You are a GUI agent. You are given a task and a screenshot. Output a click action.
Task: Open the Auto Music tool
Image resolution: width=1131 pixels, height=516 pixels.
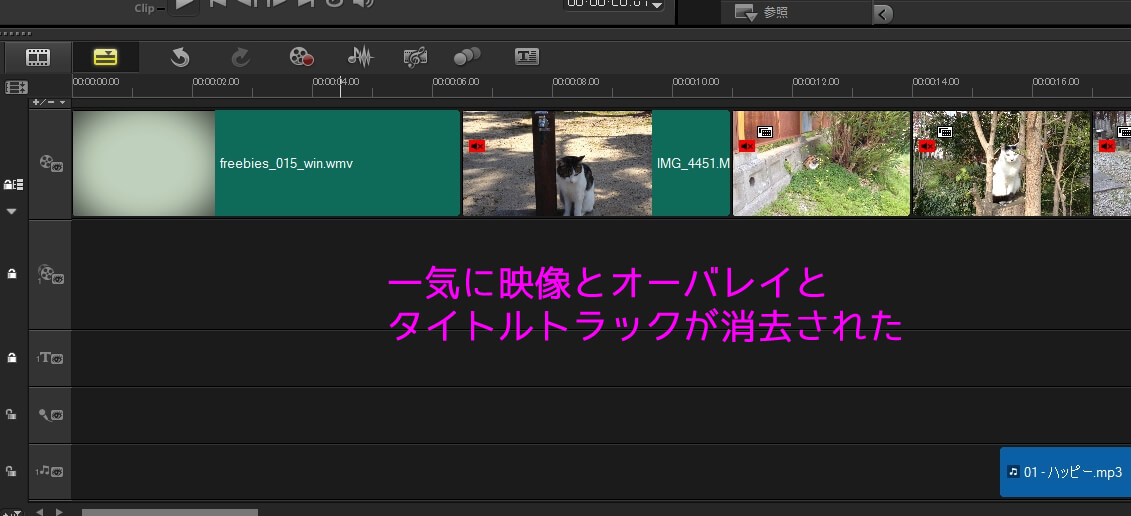point(415,57)
